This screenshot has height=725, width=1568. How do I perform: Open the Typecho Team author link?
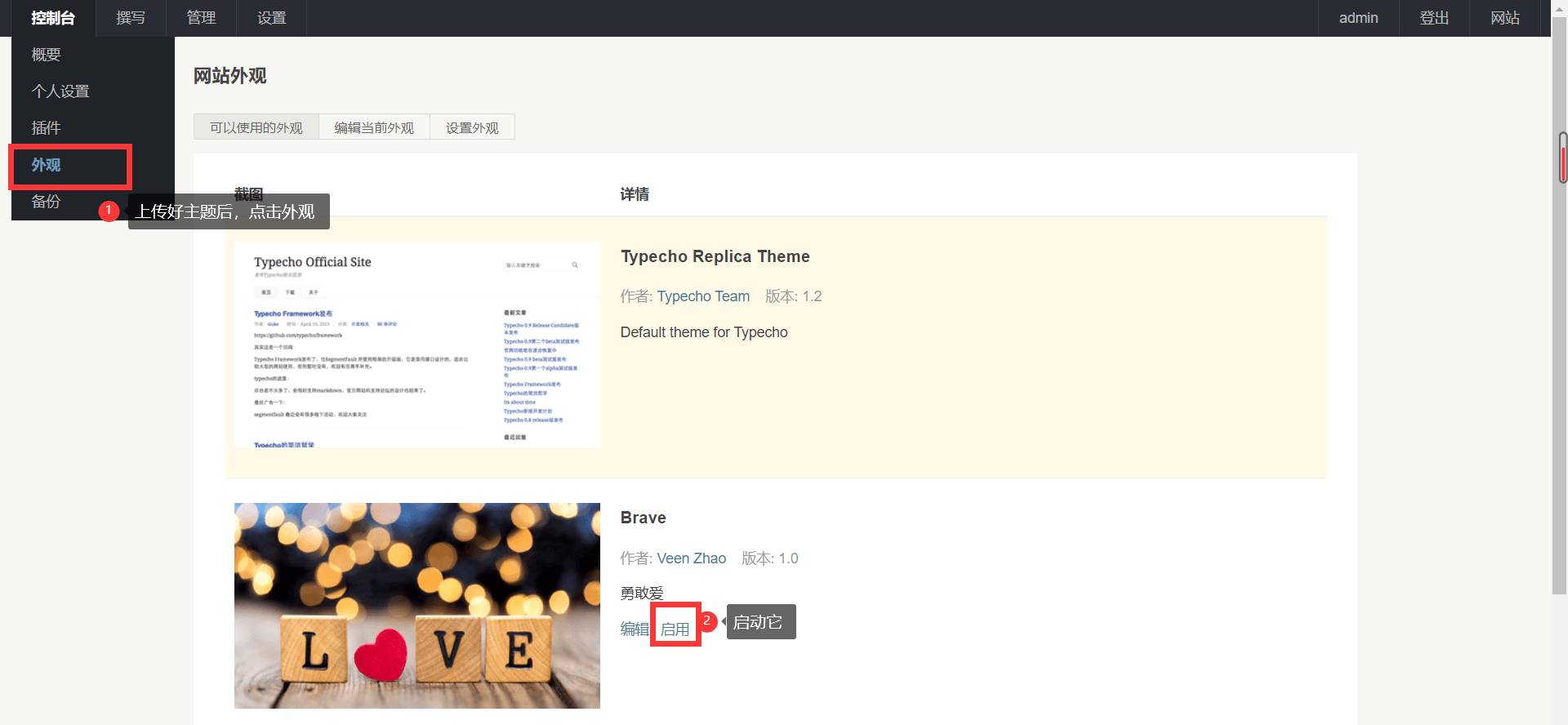[703, 296]
